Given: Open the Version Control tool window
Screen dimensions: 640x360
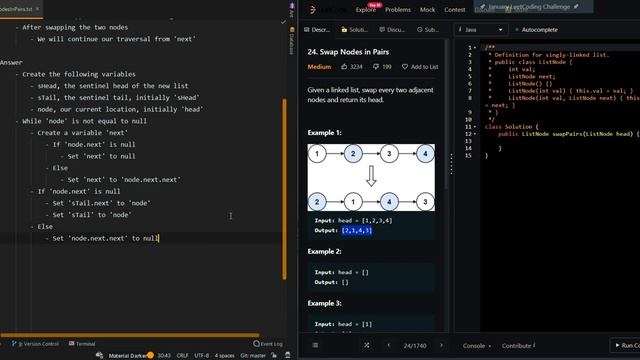Looking at the screenshot, I should click(36, 344).
